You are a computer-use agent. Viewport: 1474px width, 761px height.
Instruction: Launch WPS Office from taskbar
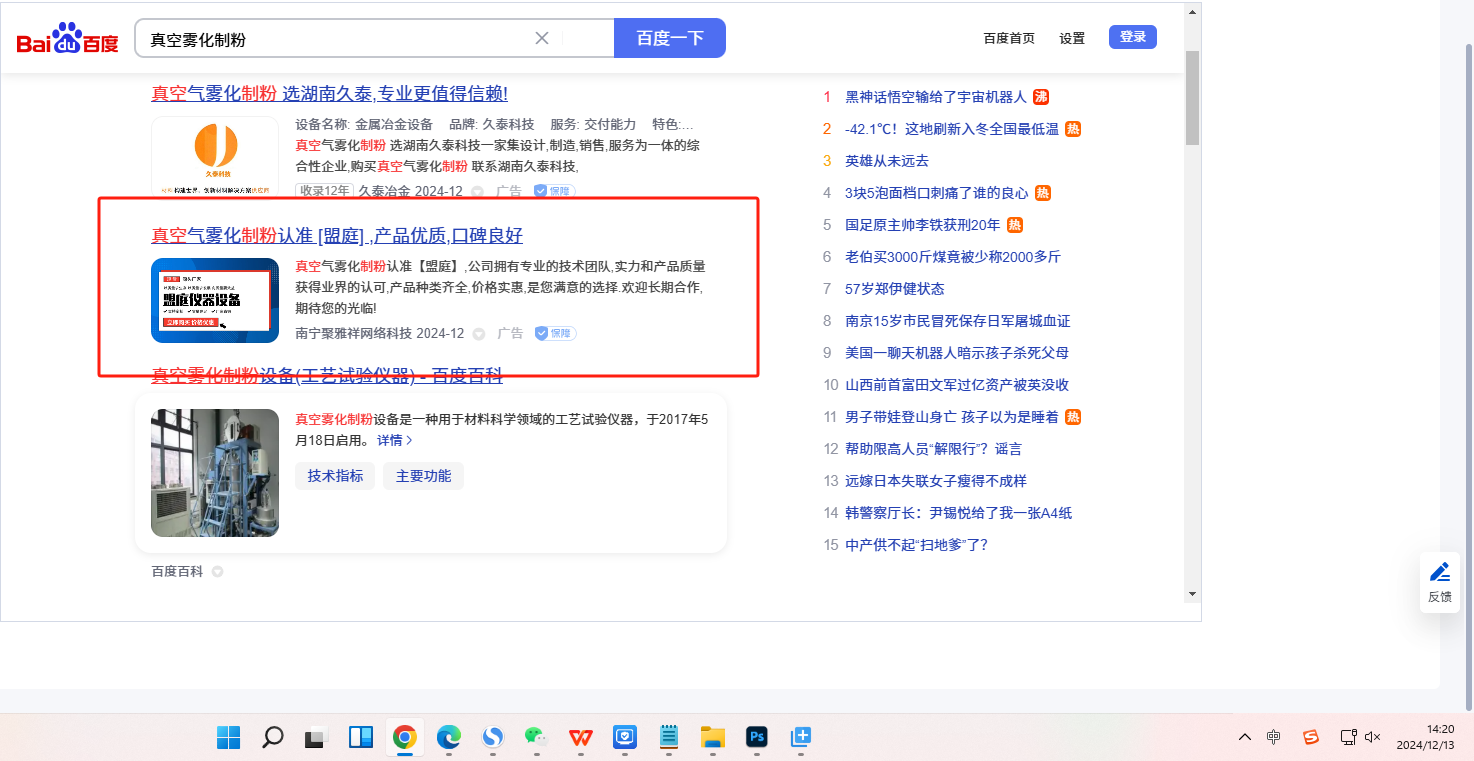point(580,738)
